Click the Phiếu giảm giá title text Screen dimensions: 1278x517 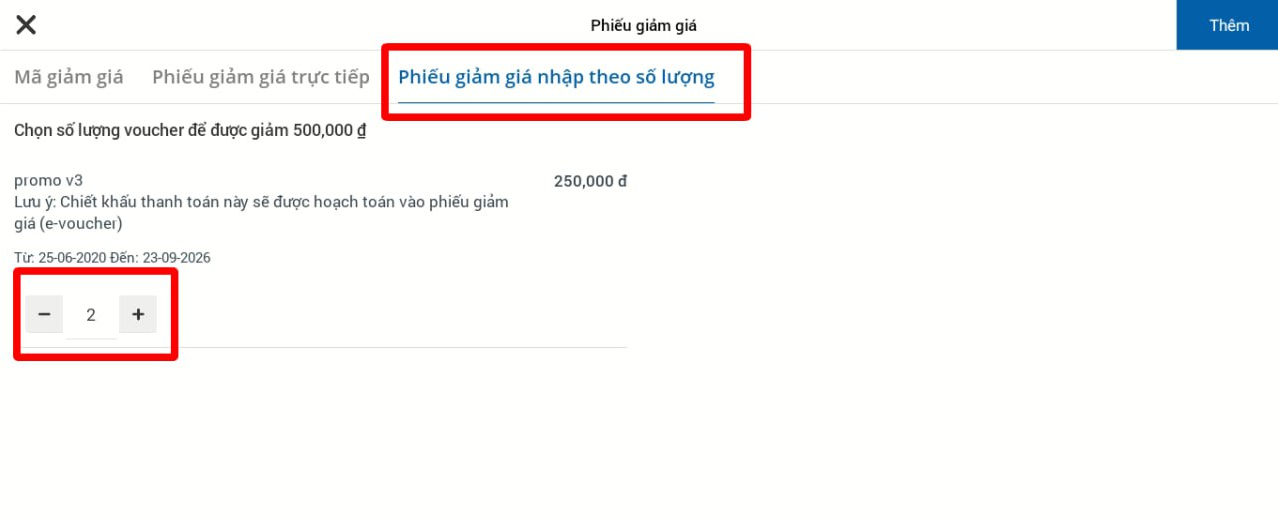[643, 26]
